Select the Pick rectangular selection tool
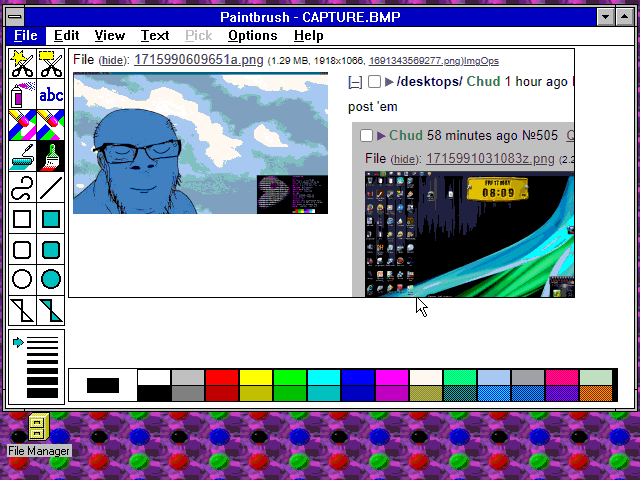Image resolution: width=640 pixels, height=480 pixels. click(51, 65)
